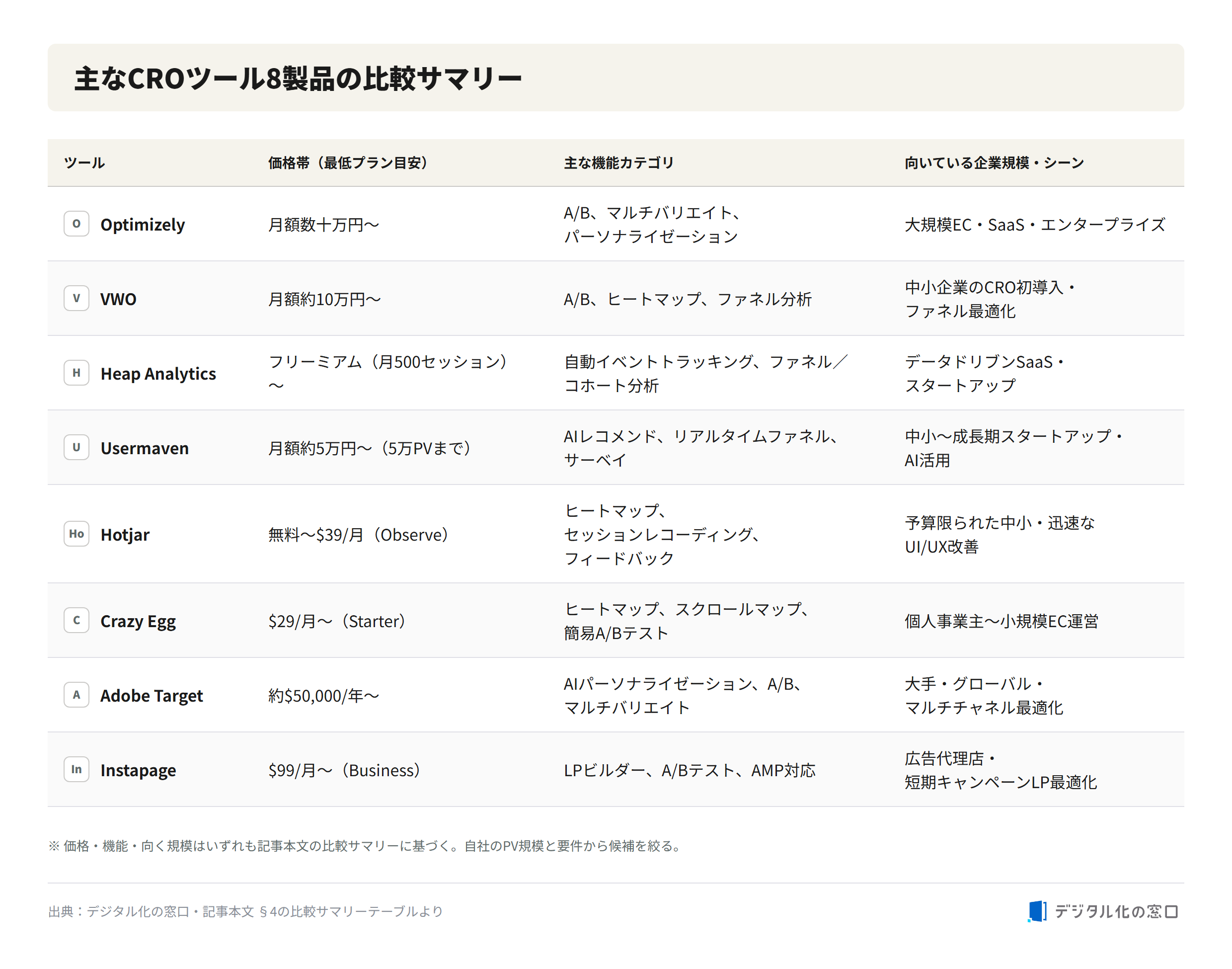Select the ツール column header
This screenshot has height=969, width=1232.
click(84, 163)
